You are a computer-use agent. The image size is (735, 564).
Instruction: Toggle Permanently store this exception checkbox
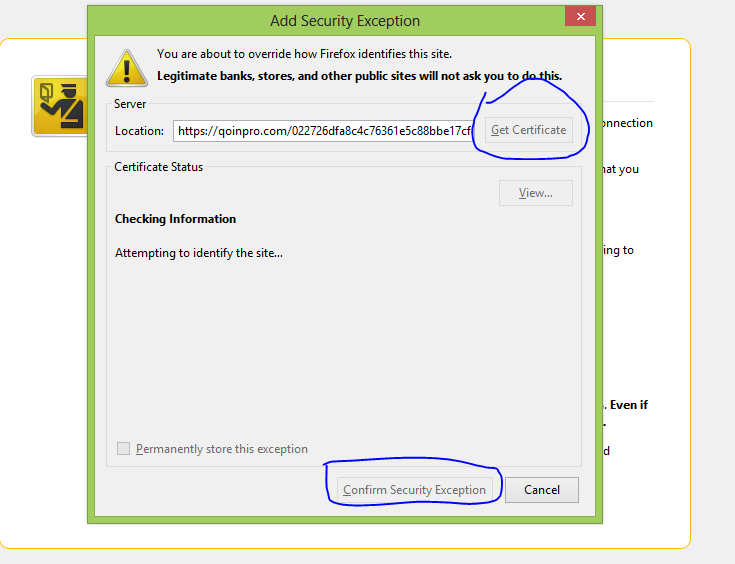(x=123, y=449)
